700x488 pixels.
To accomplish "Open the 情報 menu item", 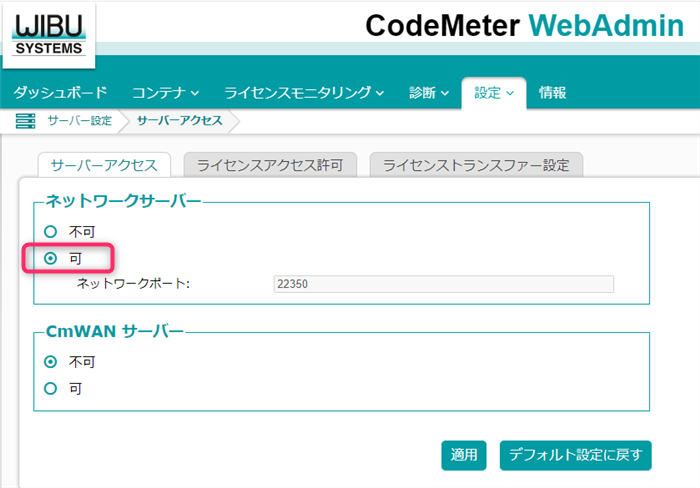I will point(552,93).
